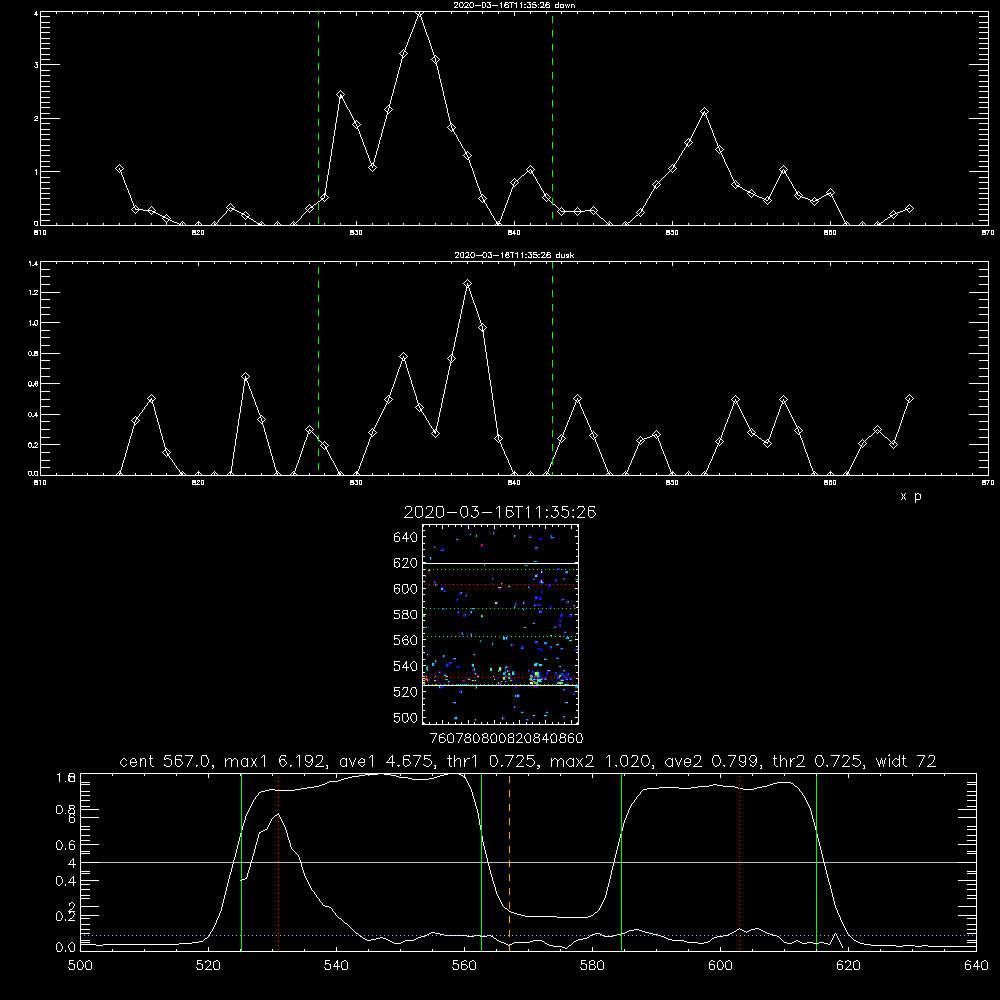The image size is (1000, 1000).
Task: Click left green dashed line in dusk plot
Action: (x=318, y=369)
